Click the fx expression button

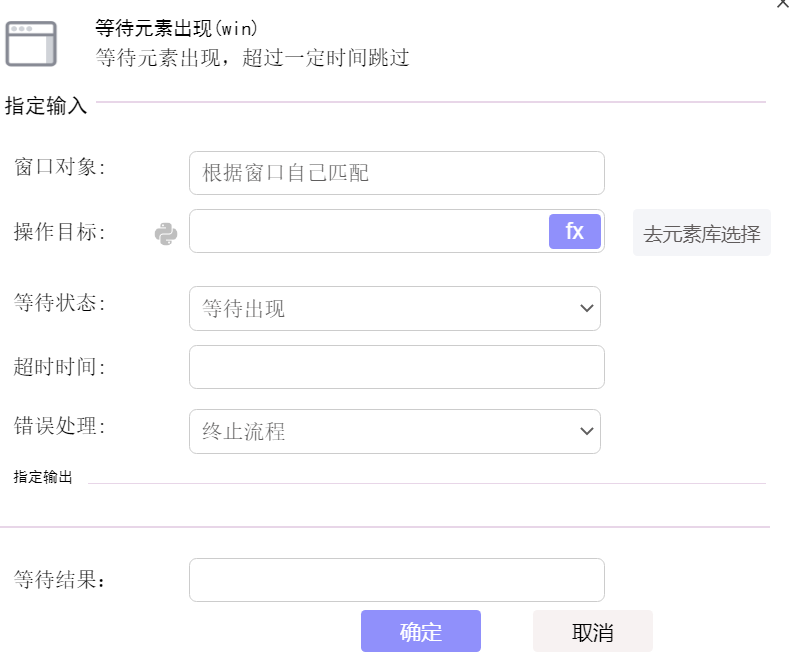coord(574,231)
